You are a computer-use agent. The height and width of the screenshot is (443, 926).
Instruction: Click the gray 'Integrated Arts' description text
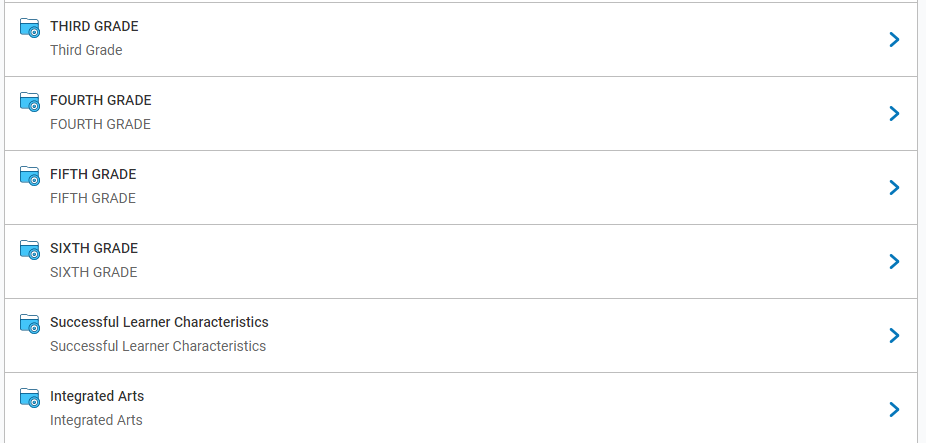point(96,421)
